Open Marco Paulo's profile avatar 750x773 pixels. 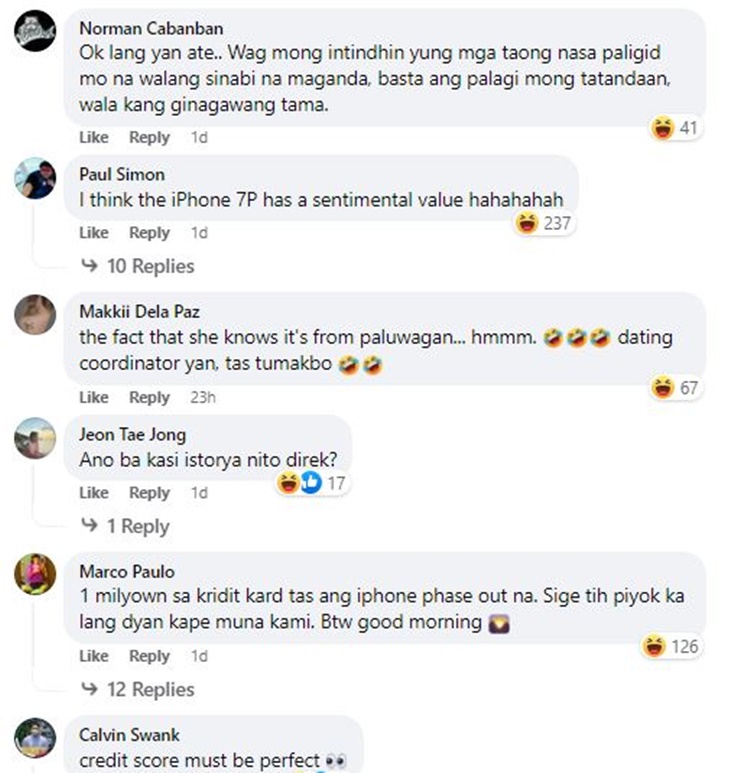tap(35, 574)
